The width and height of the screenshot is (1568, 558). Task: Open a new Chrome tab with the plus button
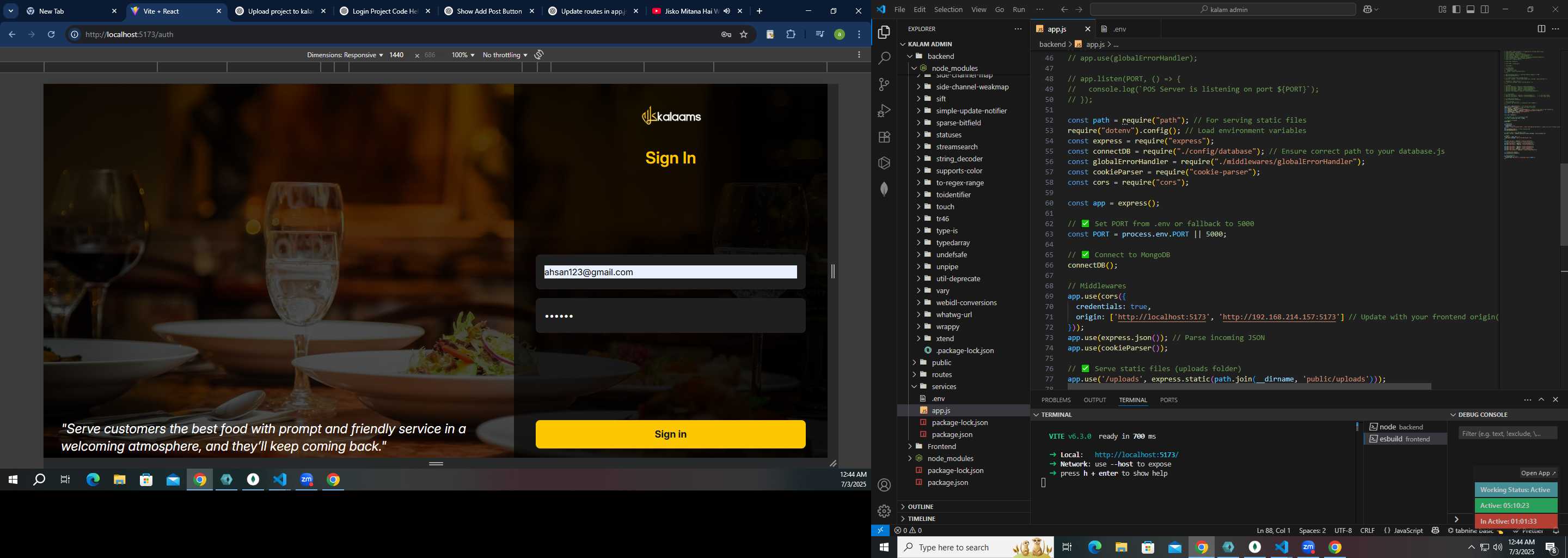tap(759, 11)
